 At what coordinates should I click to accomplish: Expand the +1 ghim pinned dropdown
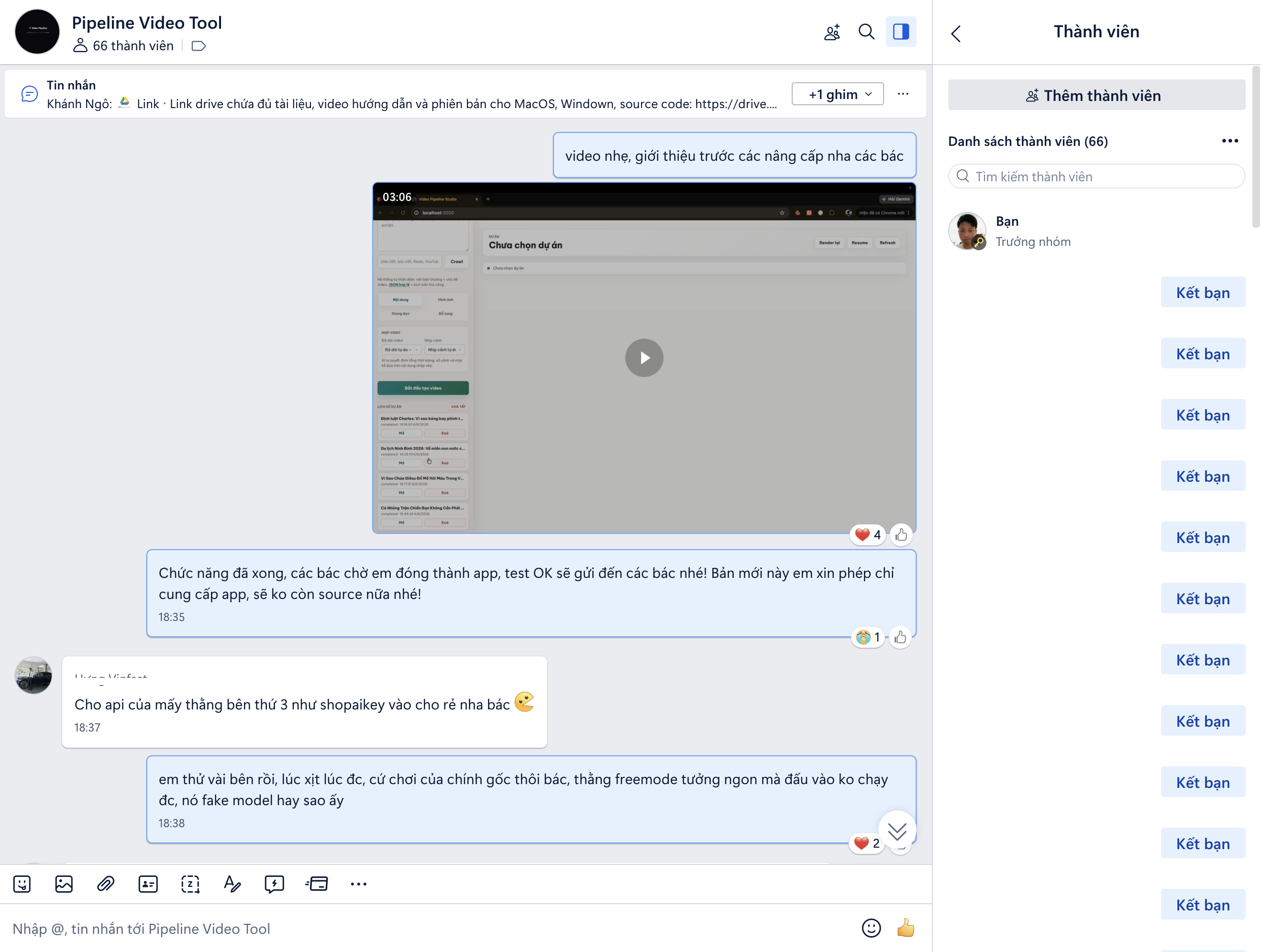[x=838, y=94]
